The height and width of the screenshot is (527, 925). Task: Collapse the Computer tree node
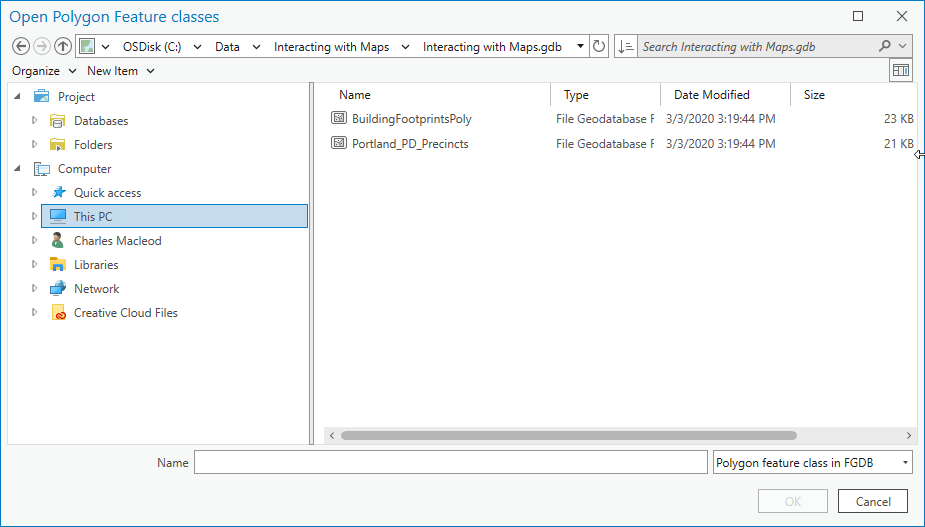19,169
